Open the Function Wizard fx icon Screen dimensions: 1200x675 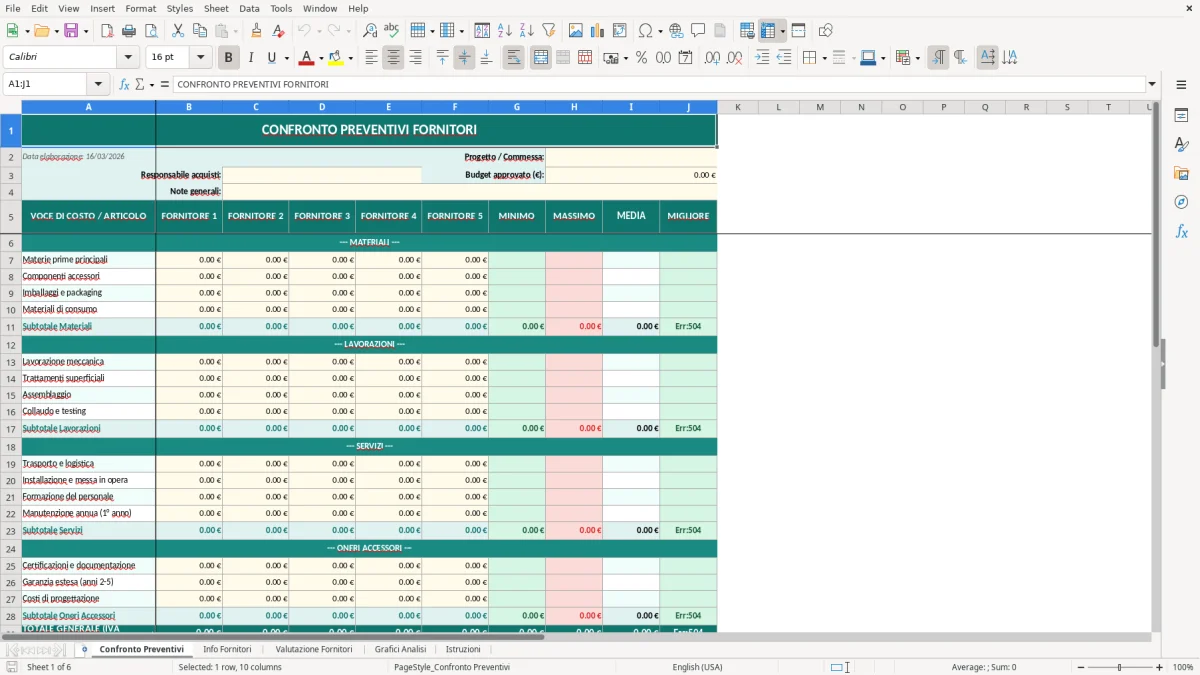pyautogui.click(x=125, y=84)
